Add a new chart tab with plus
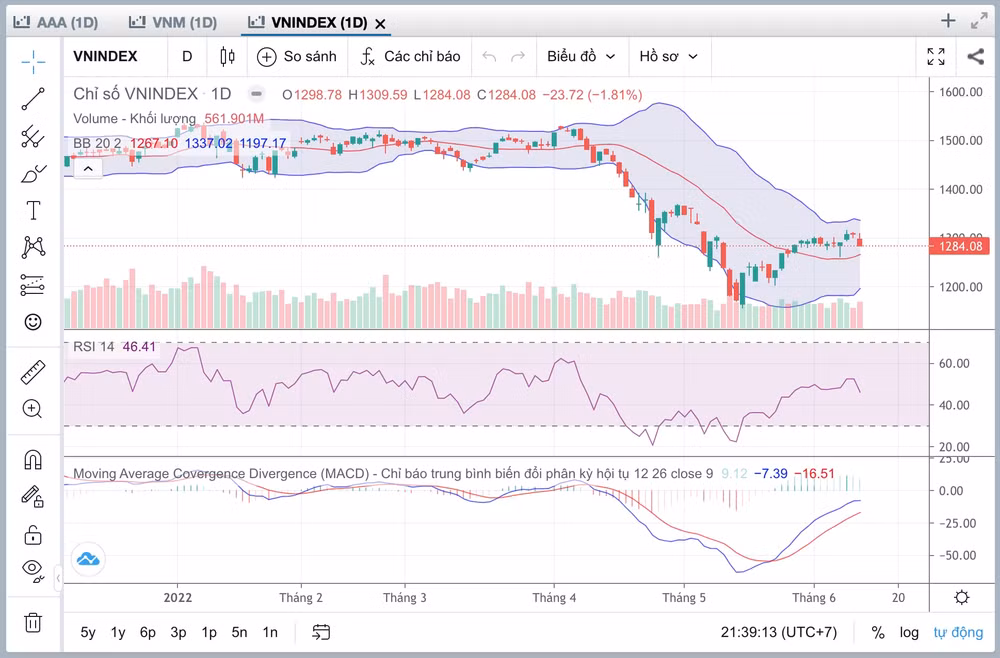This screenshot has height=658, width=1000. [948, 21]
